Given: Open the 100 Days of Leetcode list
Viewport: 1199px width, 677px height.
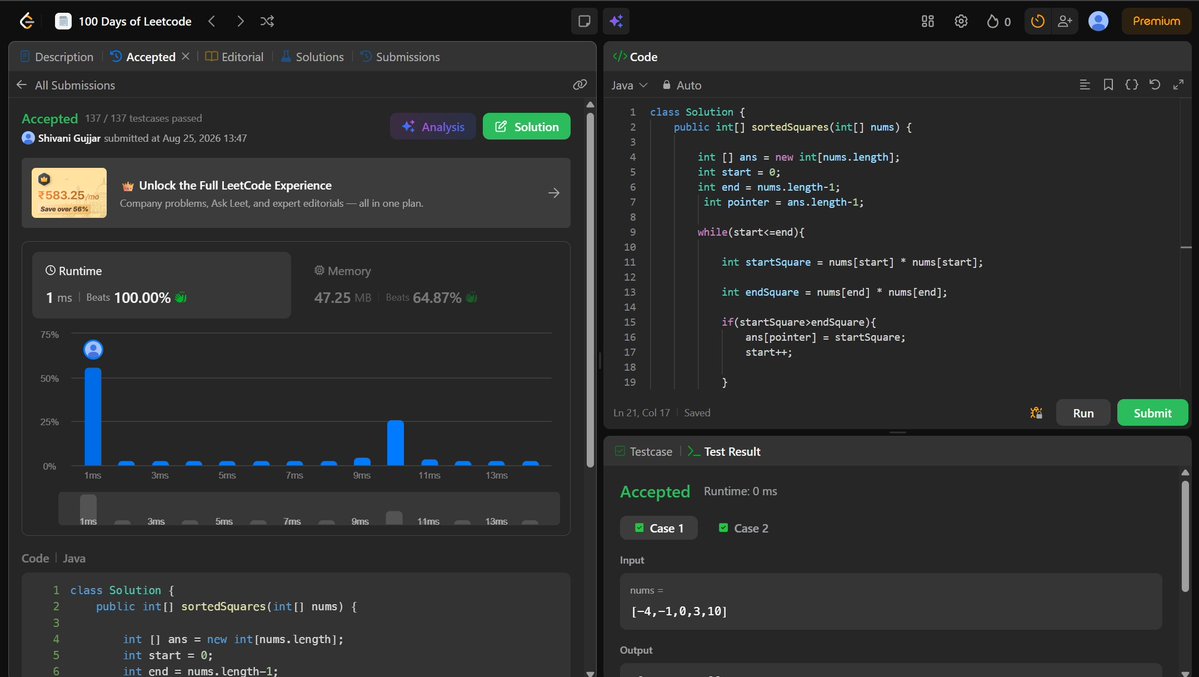Looking at the screenshot, I should click(x=124, y=21).
